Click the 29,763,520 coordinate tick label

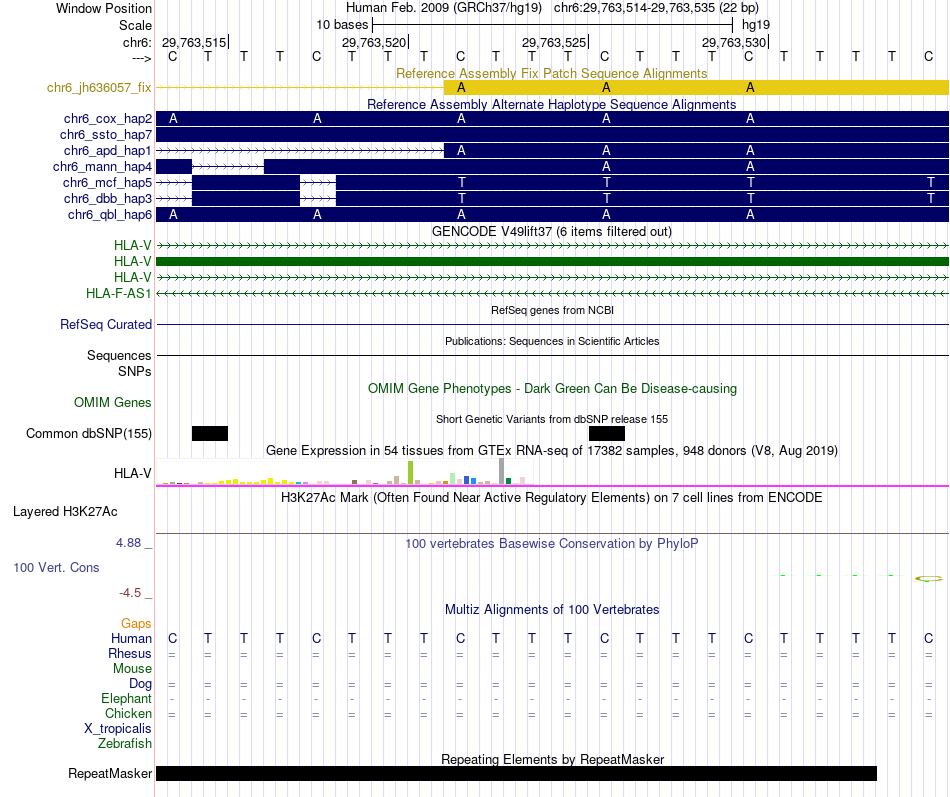pos(373,42)
